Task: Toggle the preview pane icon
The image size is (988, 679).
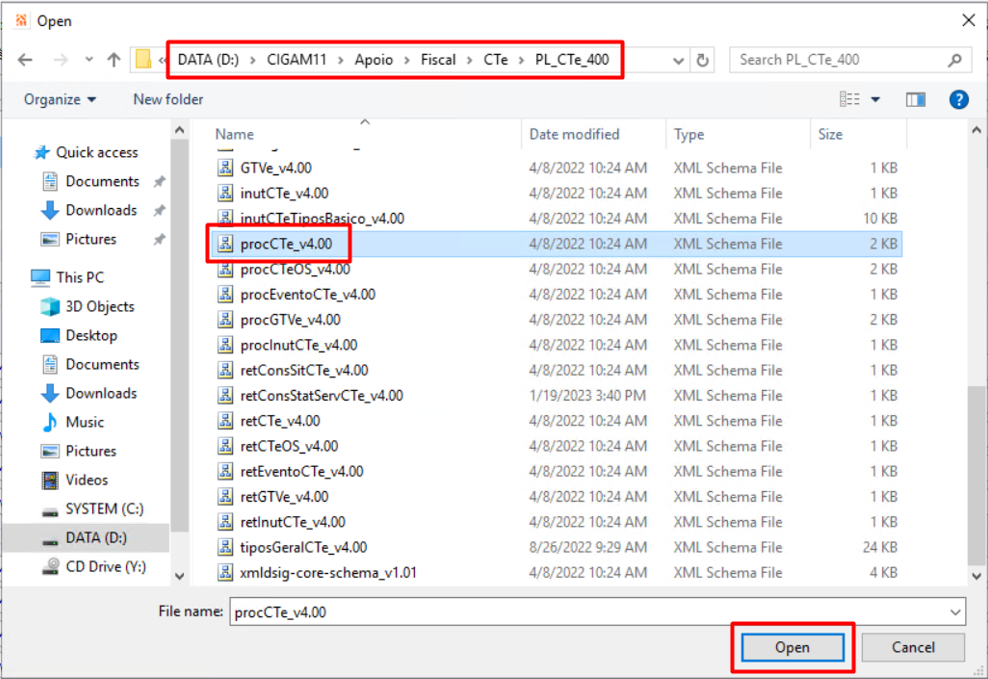Action: (916, 100)
